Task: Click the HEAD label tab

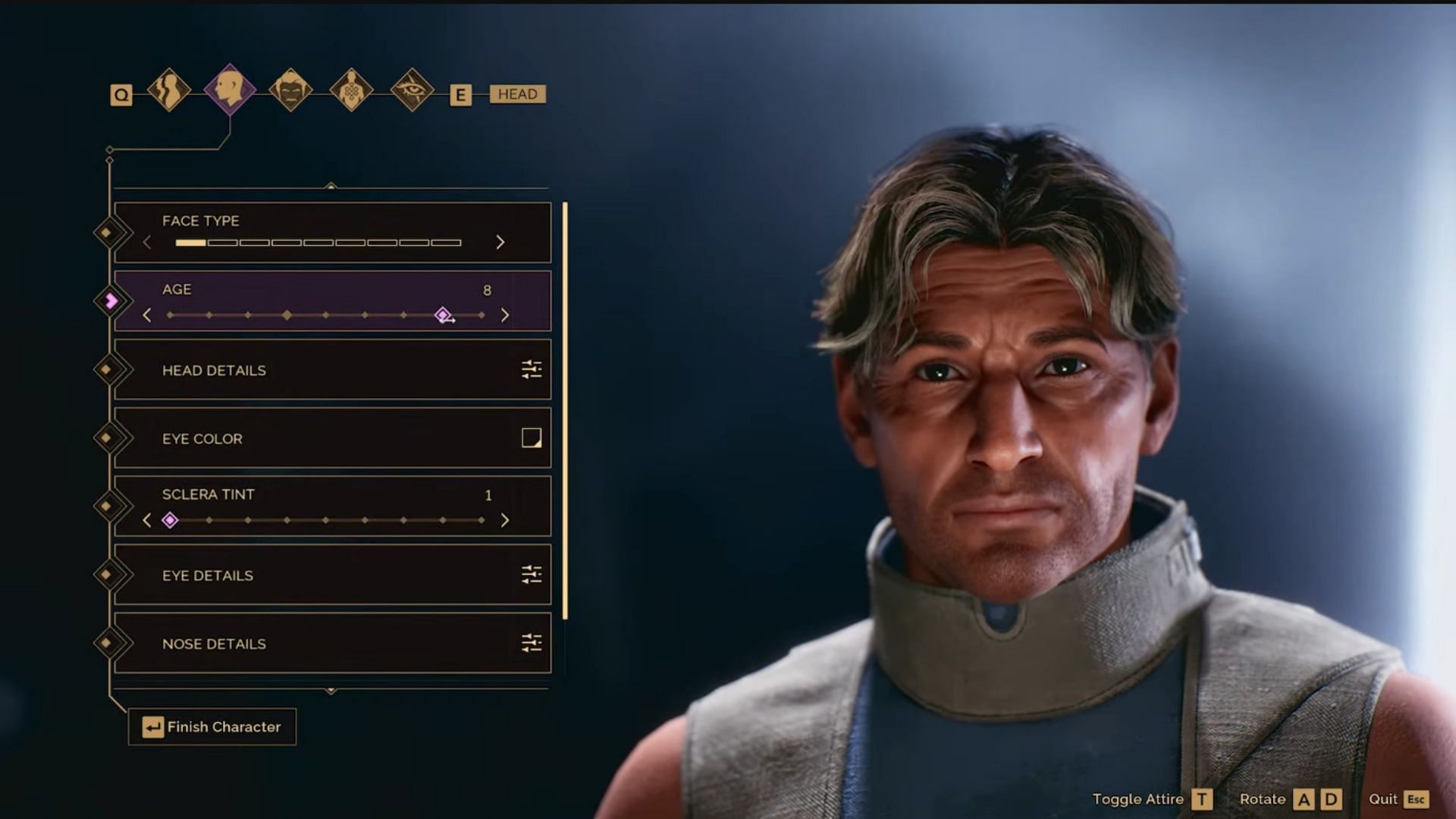Action: 516,94
